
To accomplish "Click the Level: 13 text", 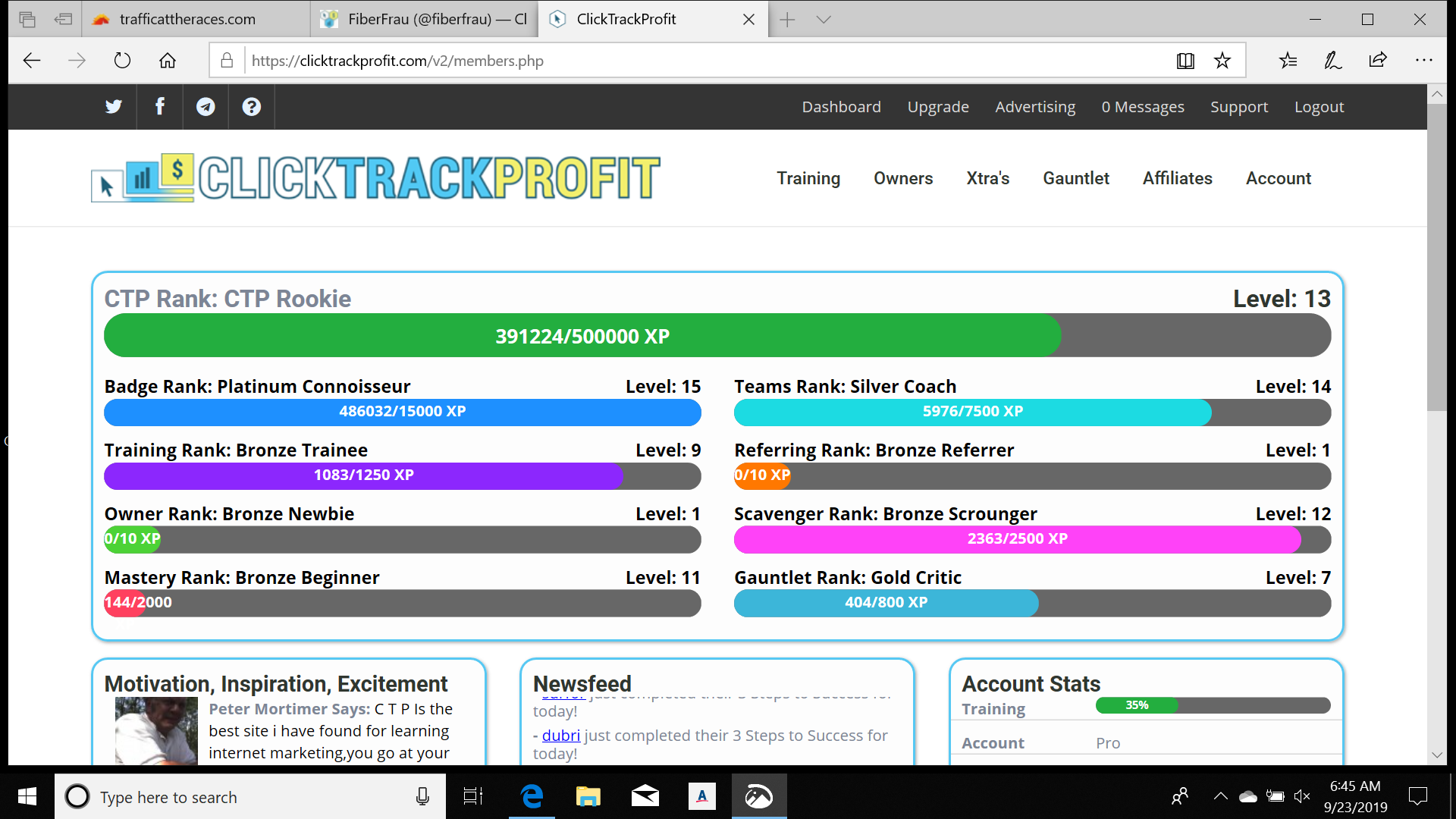I will 1282,299.
